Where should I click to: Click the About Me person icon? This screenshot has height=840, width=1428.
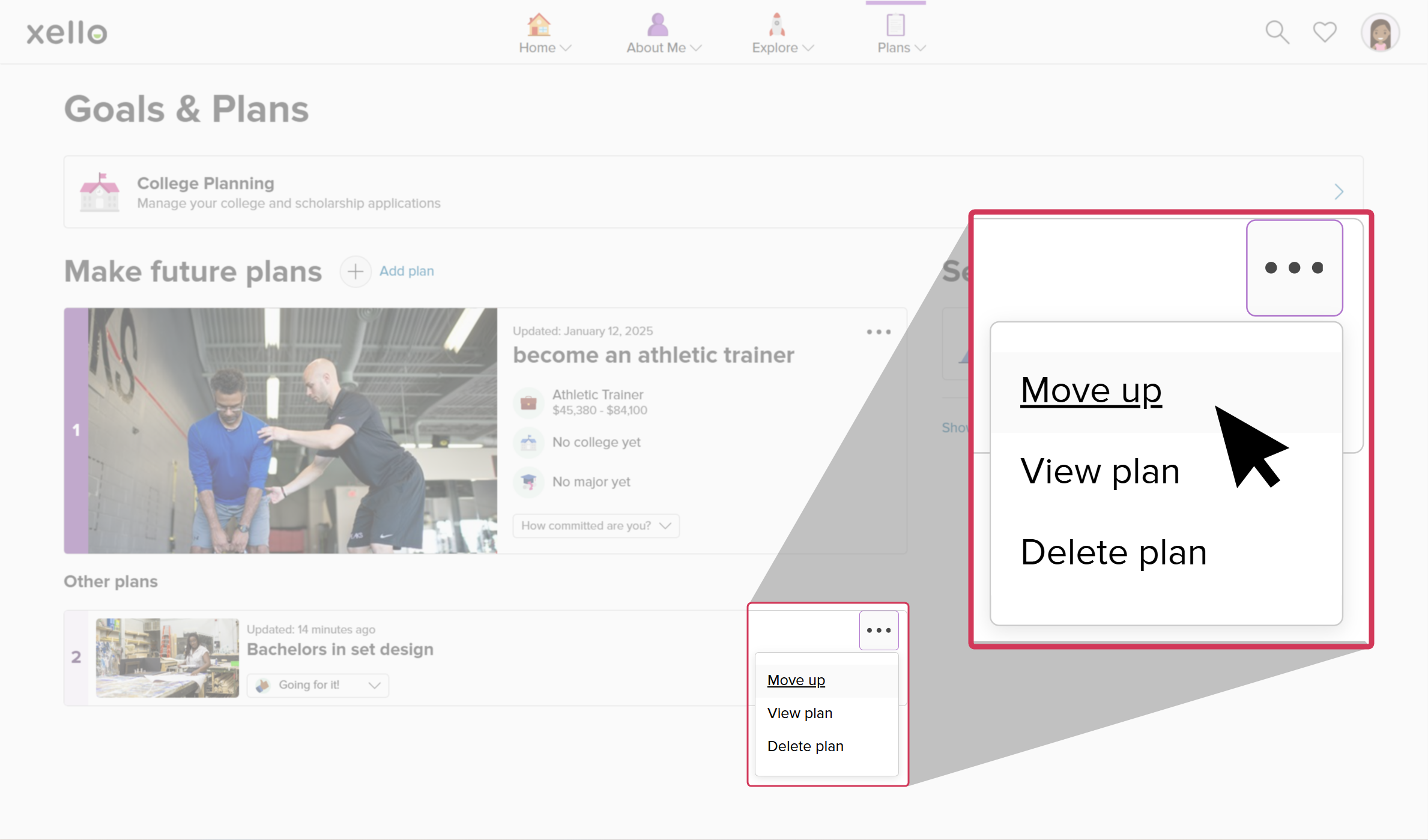click(x=658, y=25)
